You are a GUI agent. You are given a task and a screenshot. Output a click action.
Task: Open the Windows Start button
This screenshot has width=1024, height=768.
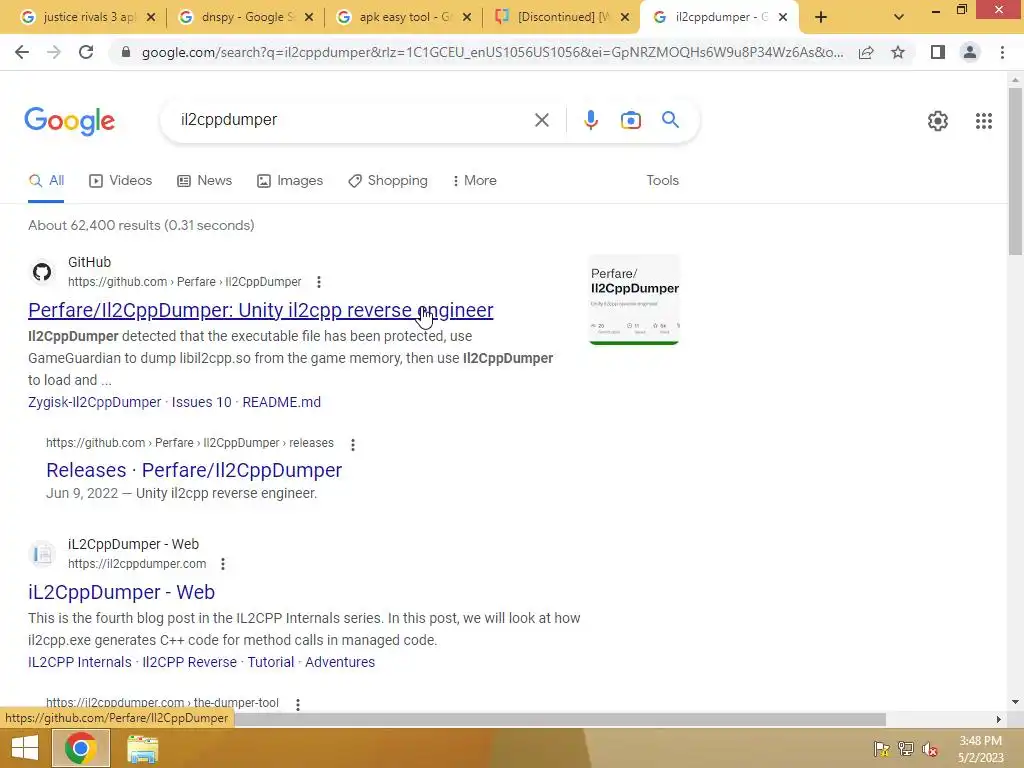(25, 748)
